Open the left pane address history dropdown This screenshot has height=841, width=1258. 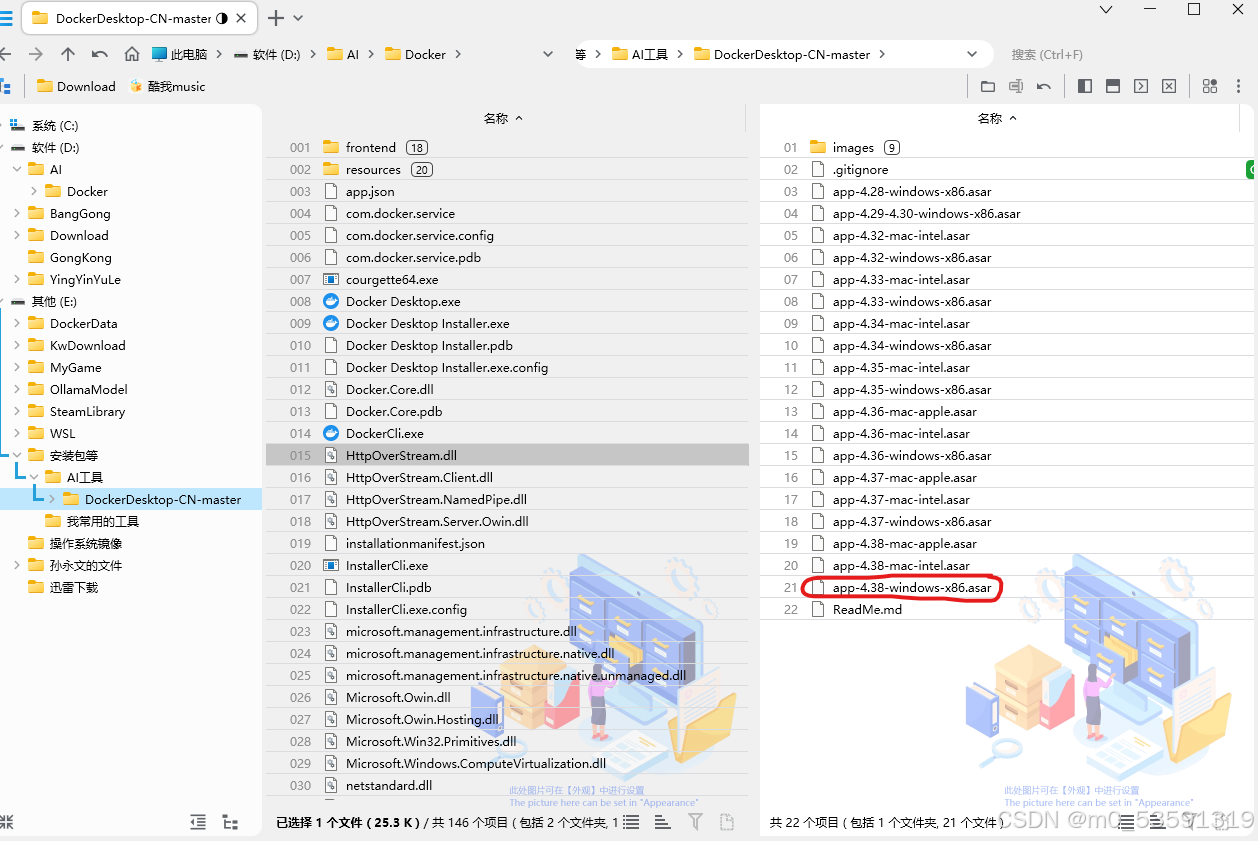(x=547, y=54)
